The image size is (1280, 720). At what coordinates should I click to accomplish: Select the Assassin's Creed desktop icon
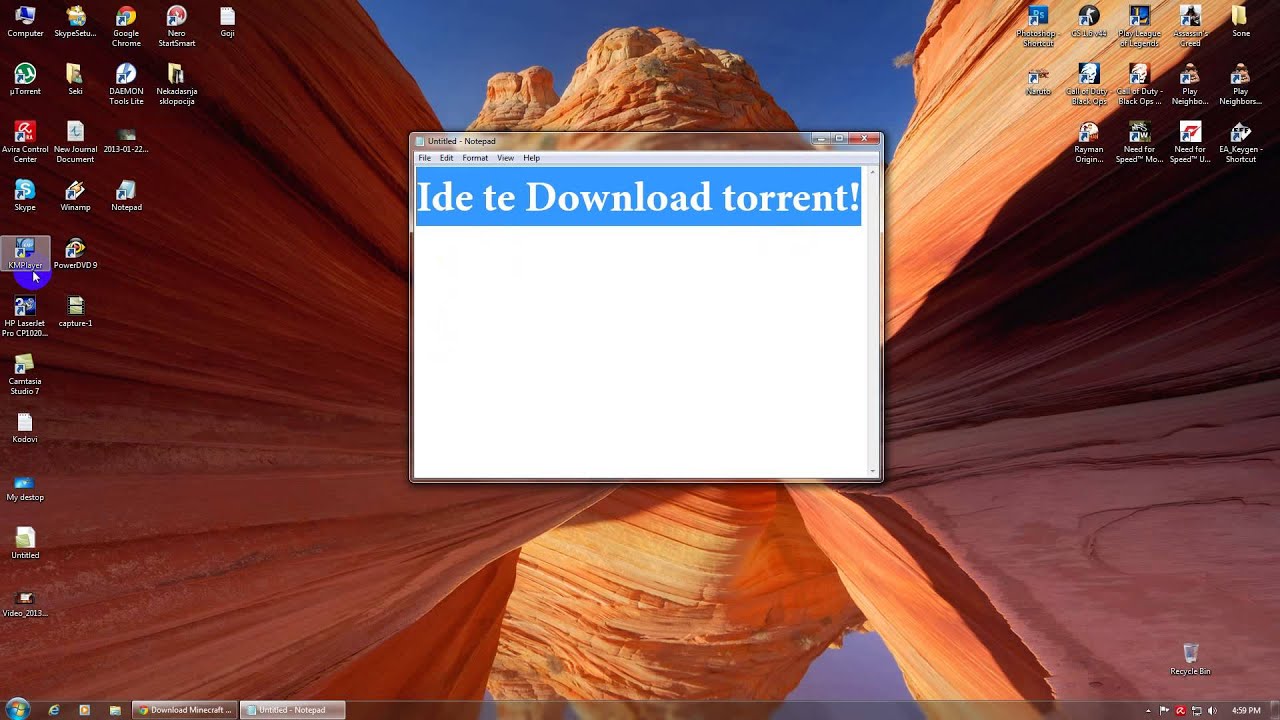(1190, 27)
